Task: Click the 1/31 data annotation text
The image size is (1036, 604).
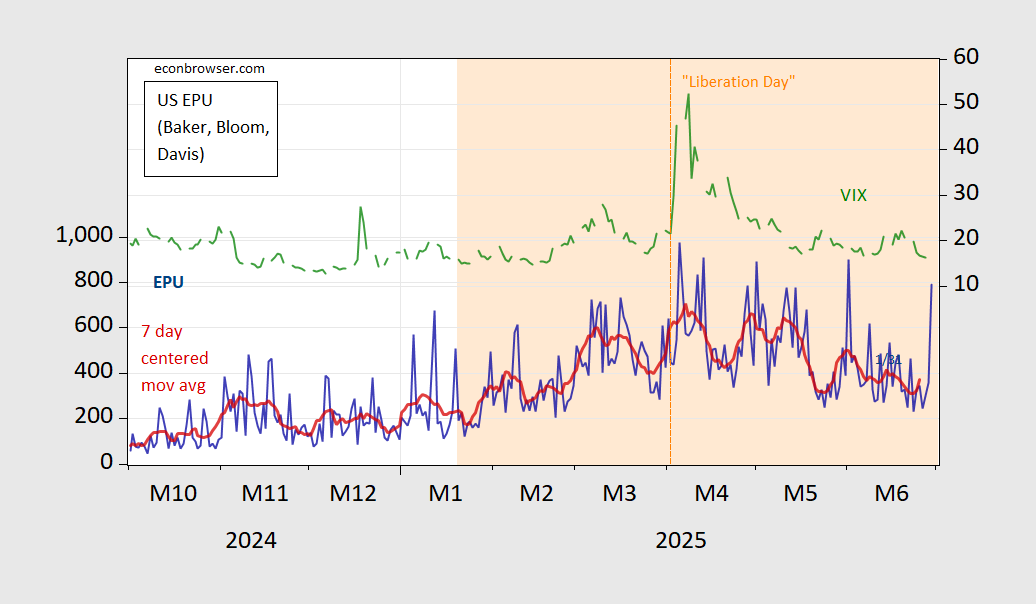Action: click(888, 359)
